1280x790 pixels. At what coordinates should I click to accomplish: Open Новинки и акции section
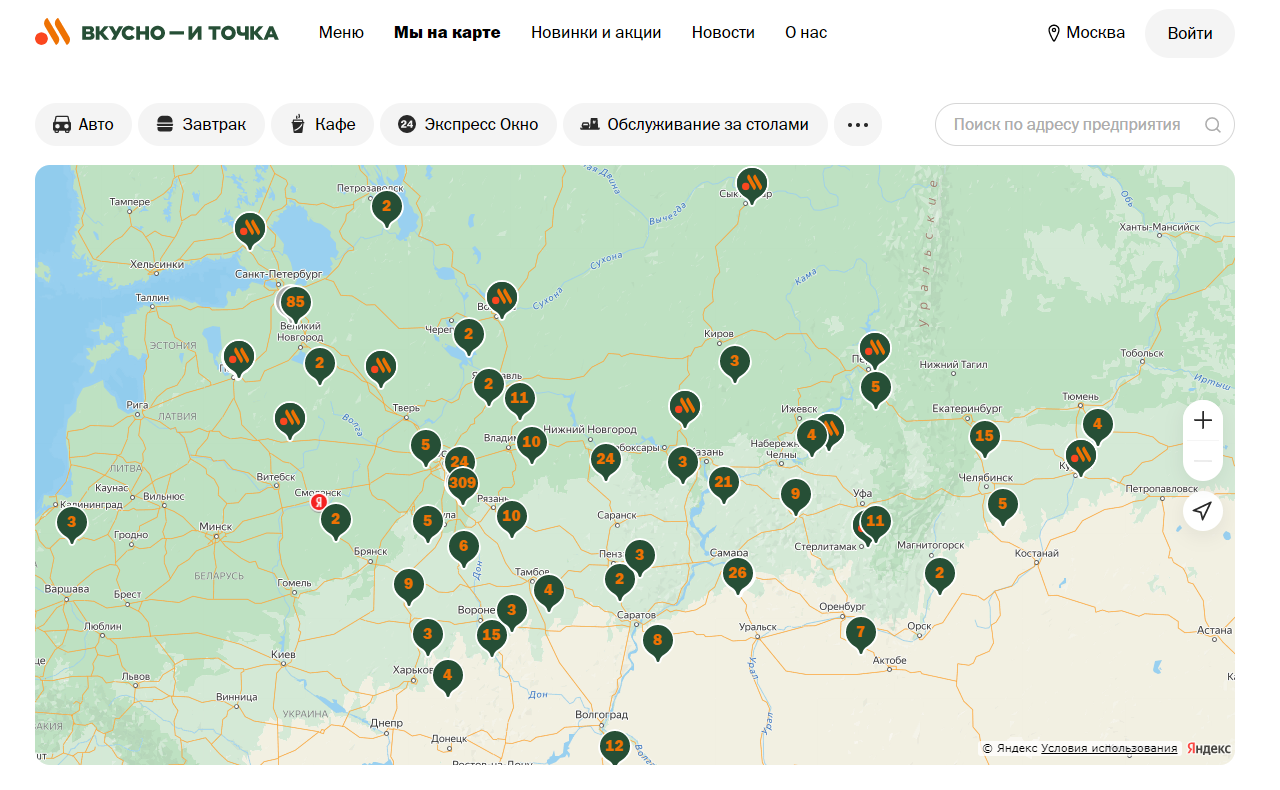[596, 33]
